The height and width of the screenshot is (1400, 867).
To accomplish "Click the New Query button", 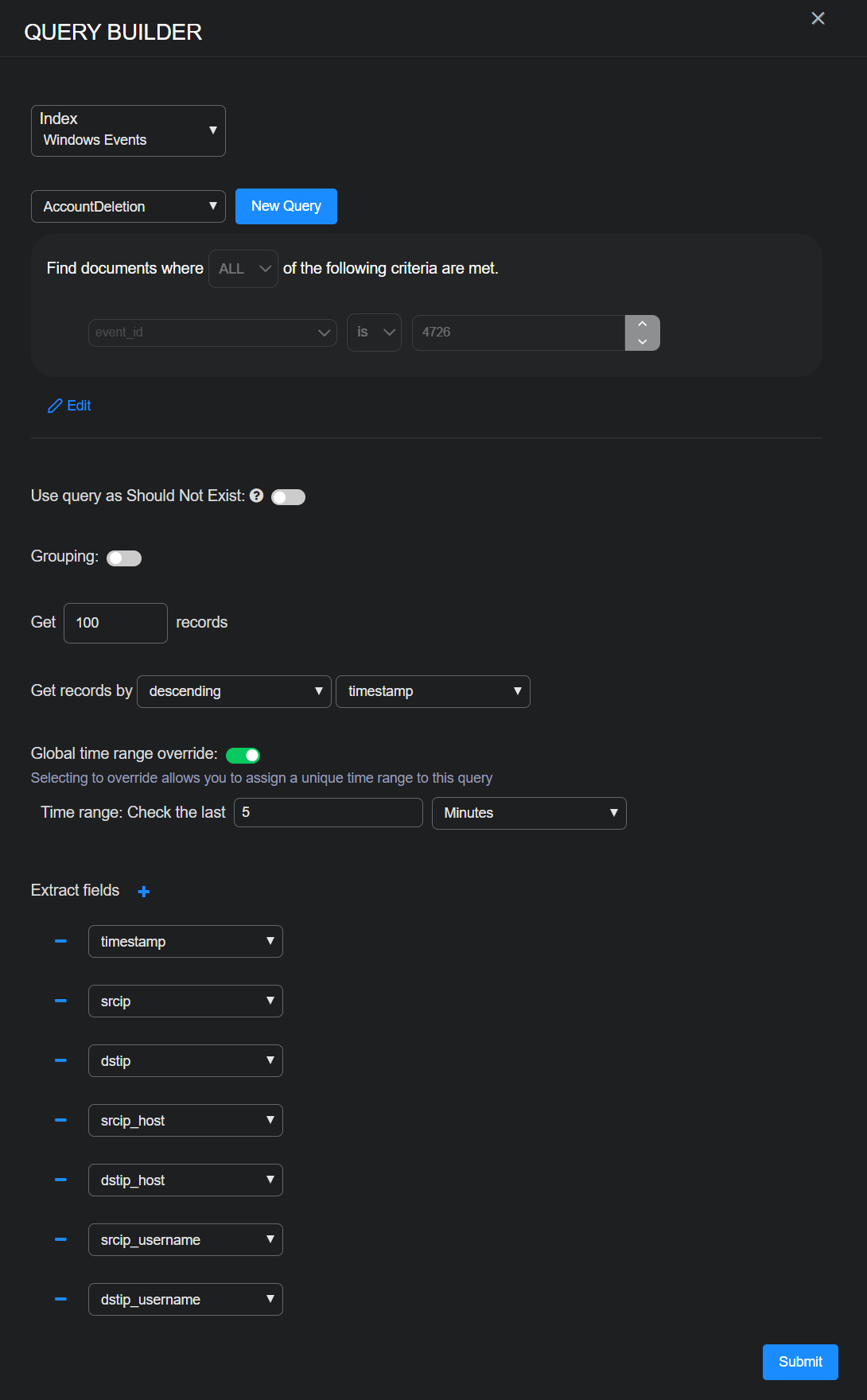I will point(286,206).
